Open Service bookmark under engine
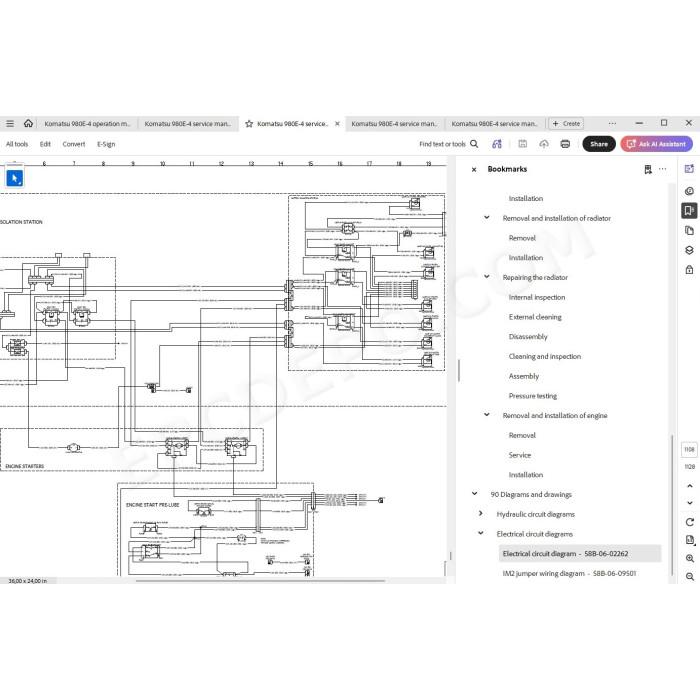 (520, 455)
